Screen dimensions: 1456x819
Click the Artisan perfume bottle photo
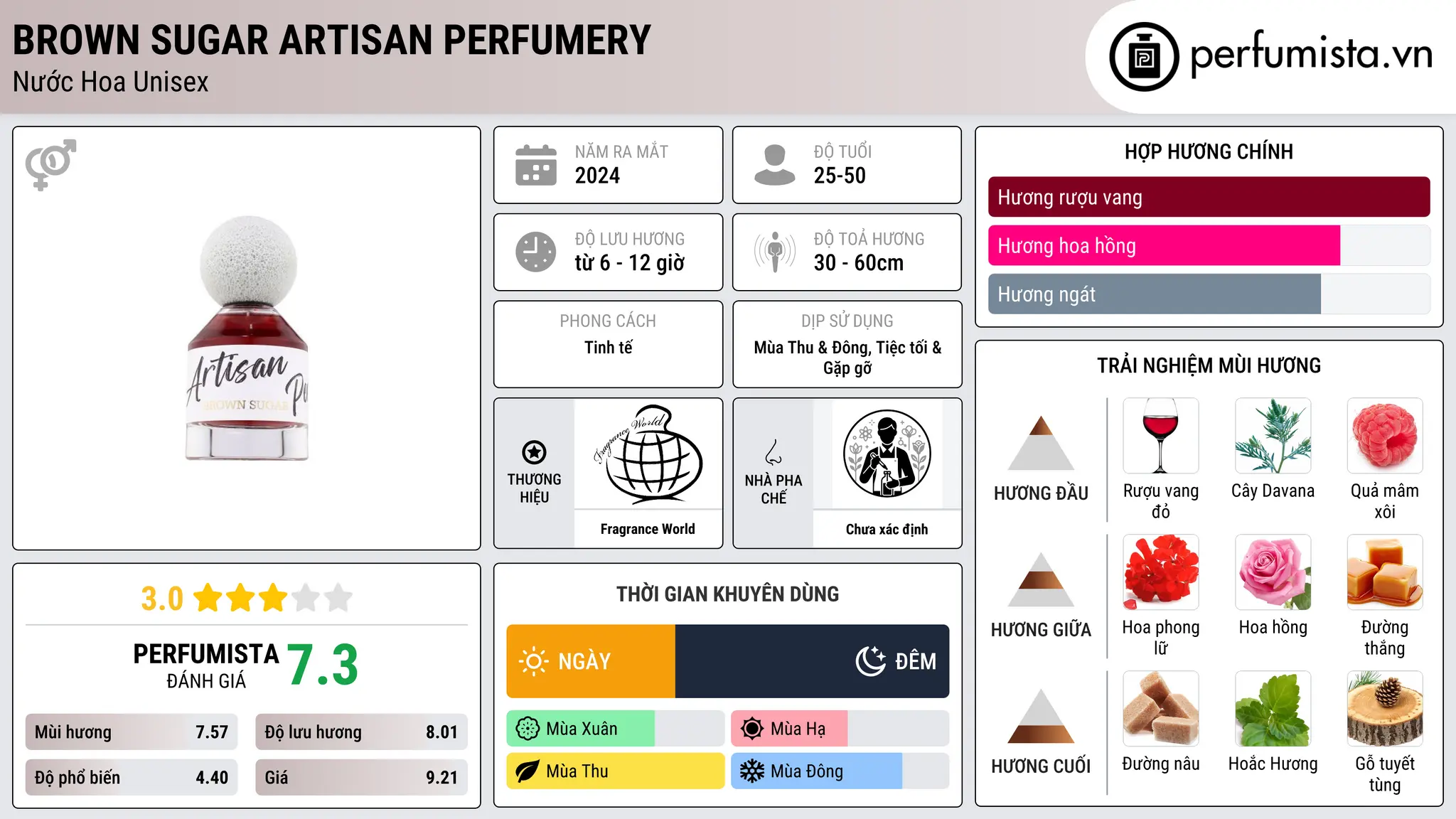[x=247, y=338]
